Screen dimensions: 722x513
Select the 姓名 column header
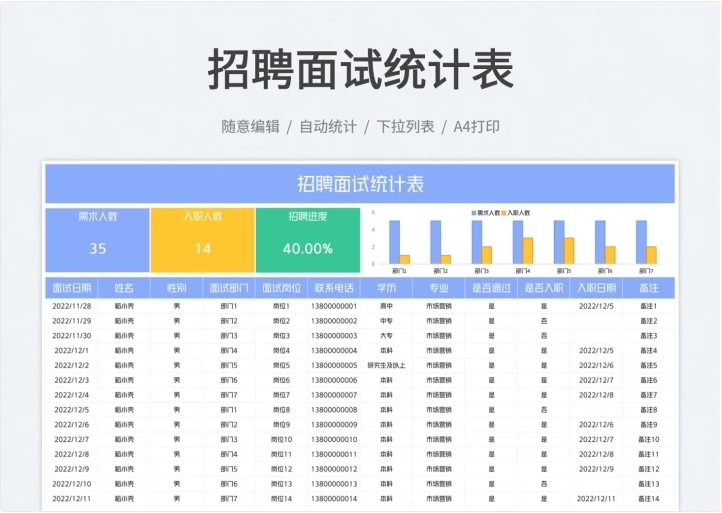[124, 288]
